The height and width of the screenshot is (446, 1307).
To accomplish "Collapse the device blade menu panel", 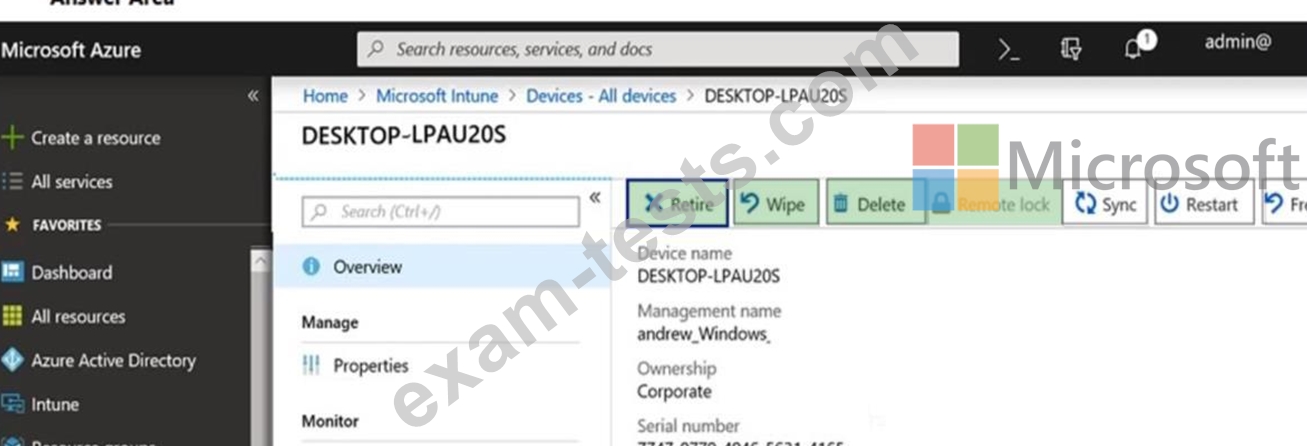I will (594, 197).
